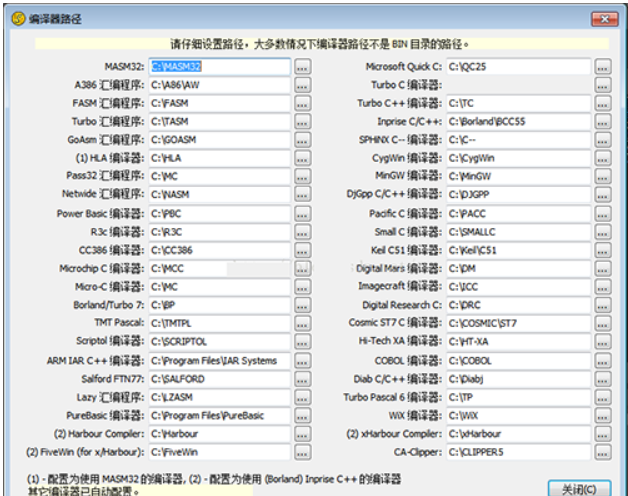Click the Digital Mars path field C:\DM
The image size is (628, 496).
click(519, 269)
